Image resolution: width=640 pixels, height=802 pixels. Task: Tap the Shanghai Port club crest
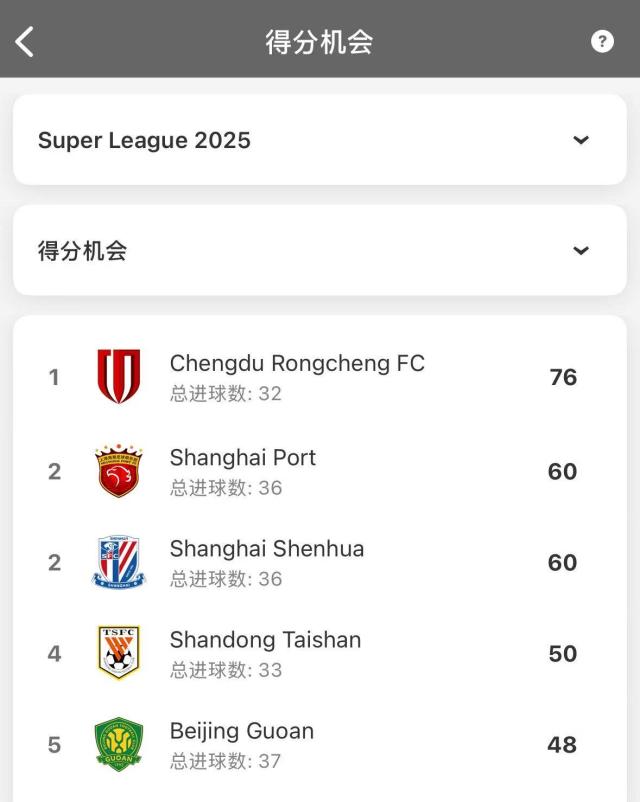tap(118, 471)
